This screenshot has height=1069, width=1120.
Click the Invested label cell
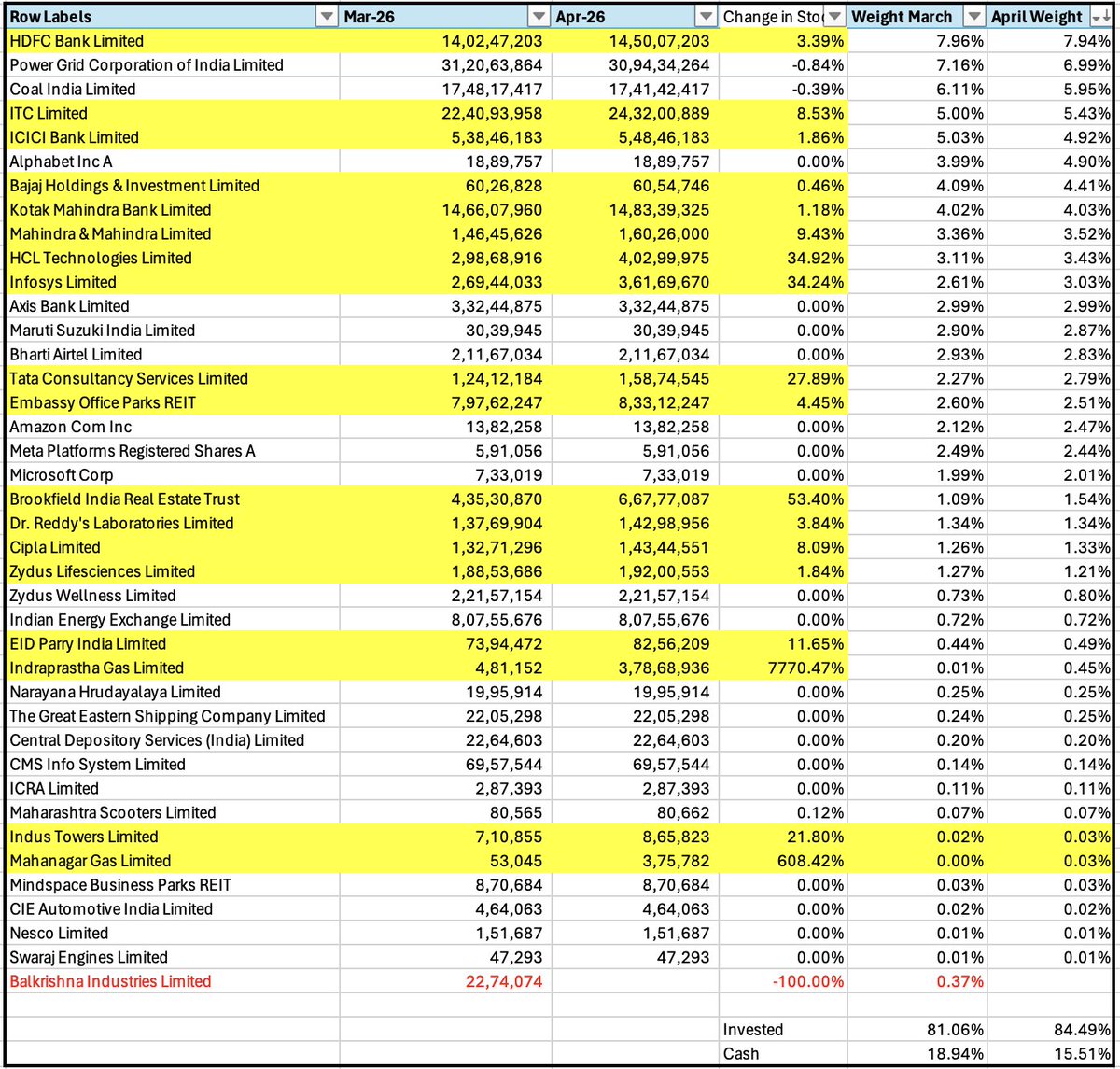point(784,1030)
